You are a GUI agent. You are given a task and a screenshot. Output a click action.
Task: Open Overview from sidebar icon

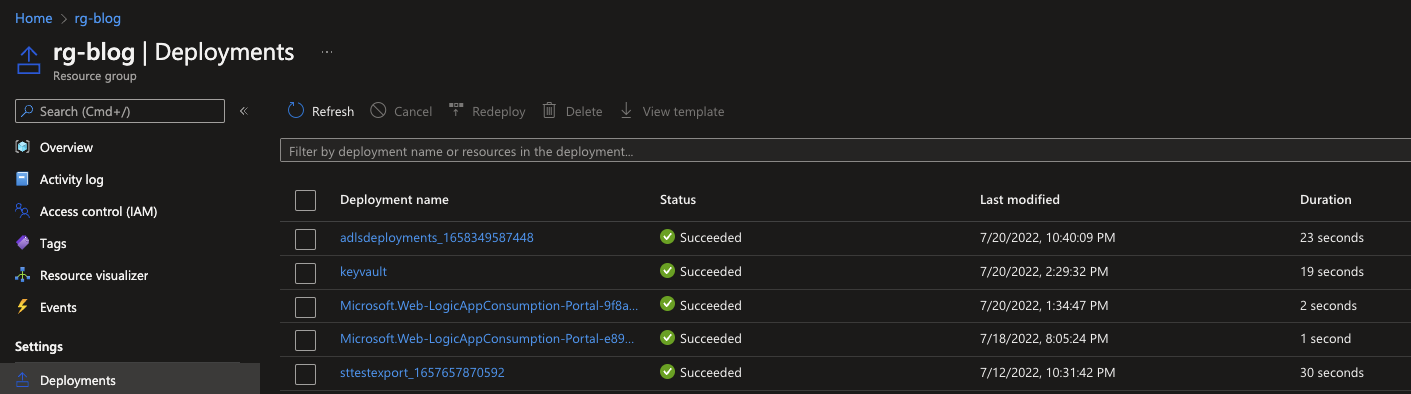click(x=23, y=147)
